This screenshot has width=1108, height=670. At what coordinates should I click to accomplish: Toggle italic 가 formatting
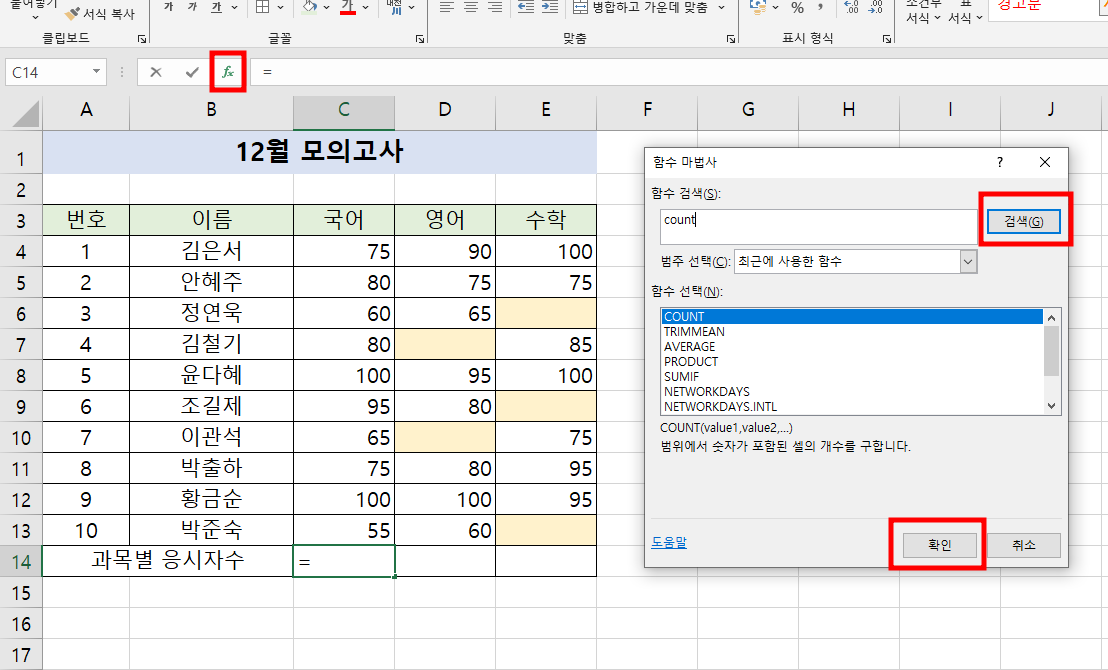192,7
